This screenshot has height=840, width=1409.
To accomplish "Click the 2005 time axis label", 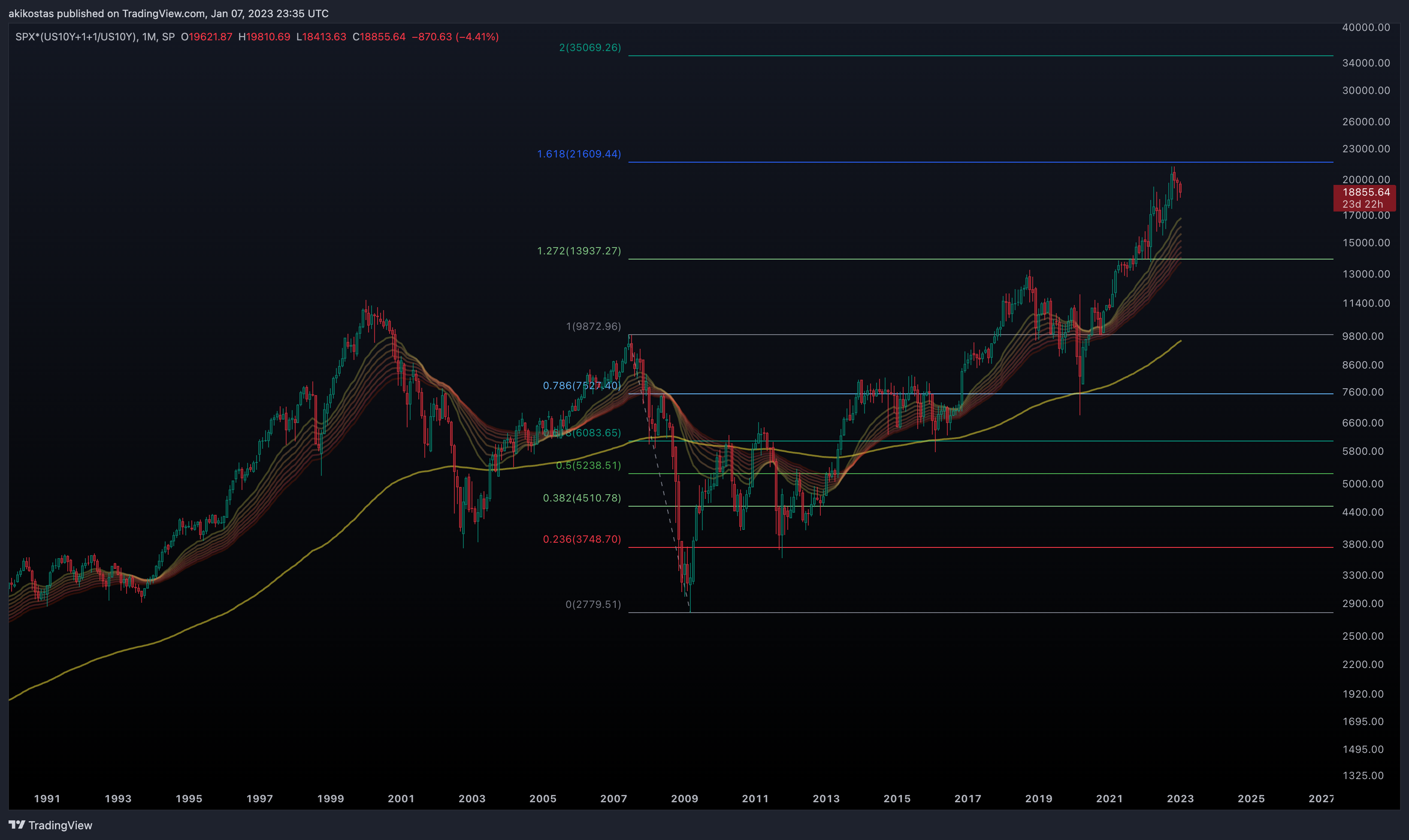I will click(542, 799).
